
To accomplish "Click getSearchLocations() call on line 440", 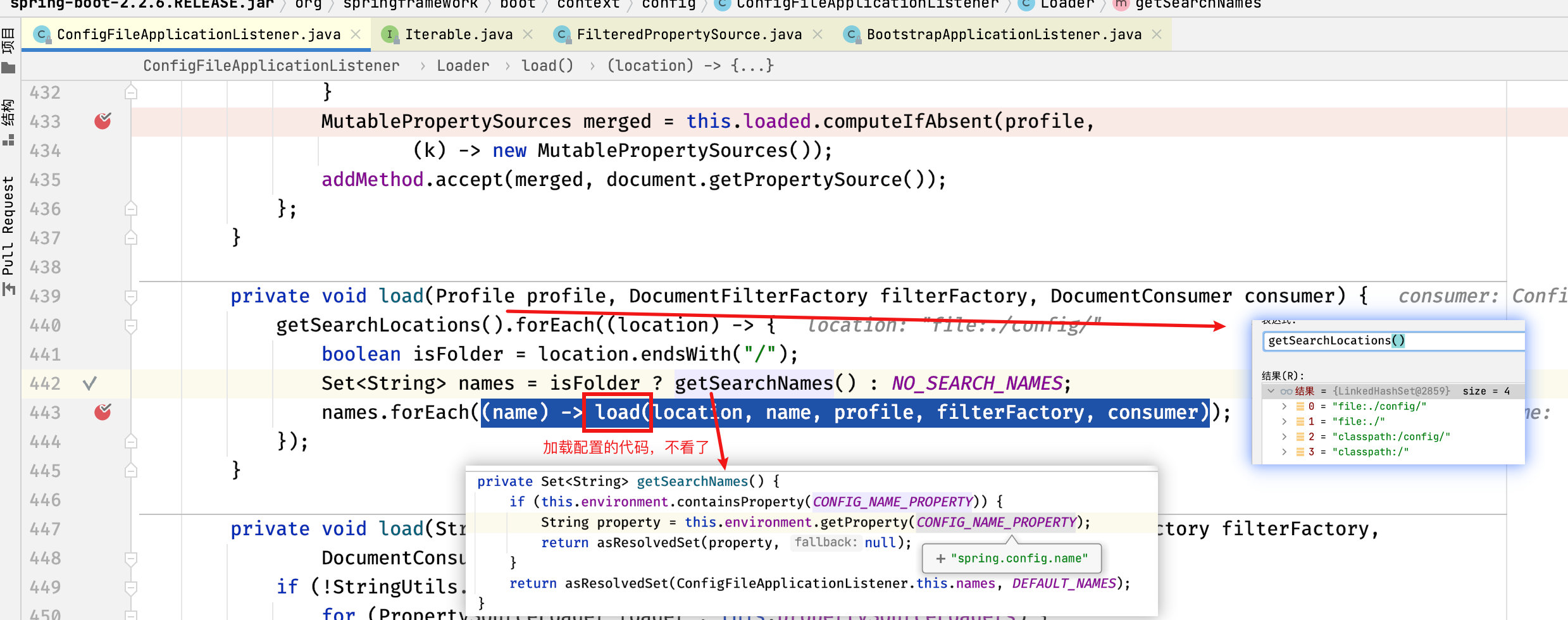I will 390,325.
